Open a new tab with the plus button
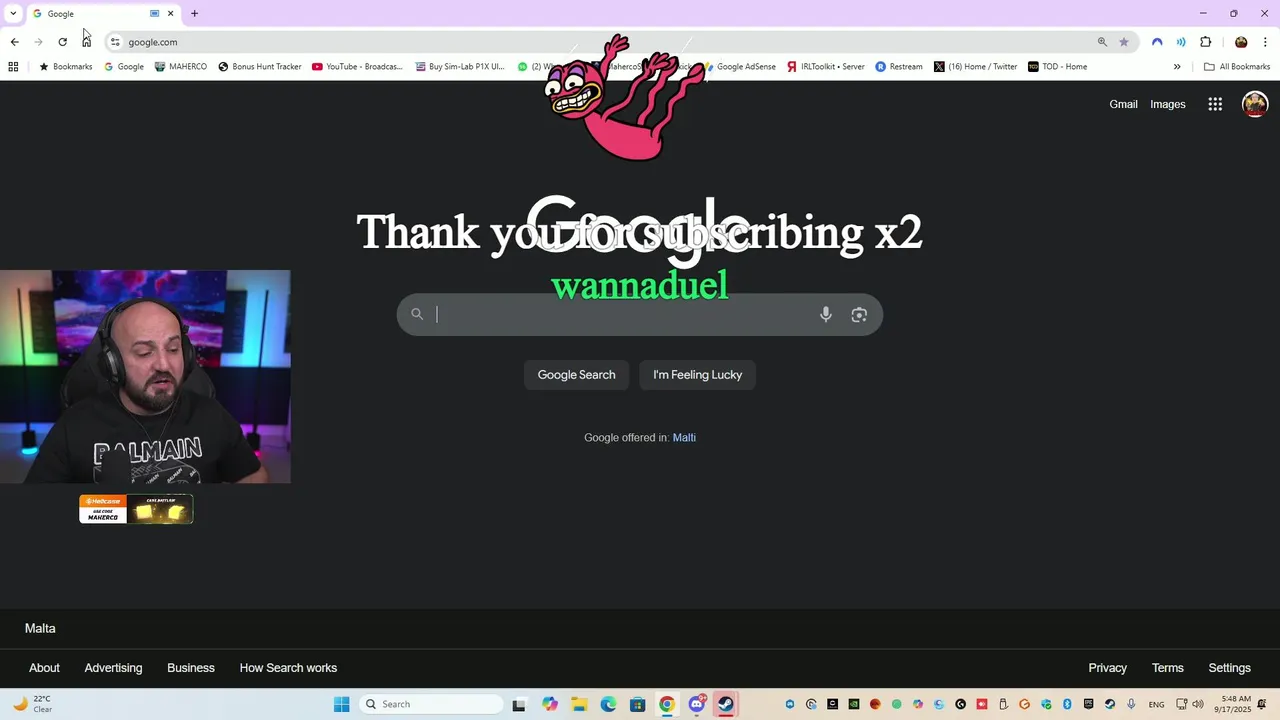Screen dimensions: 1280x720 (x=194, y=14)
